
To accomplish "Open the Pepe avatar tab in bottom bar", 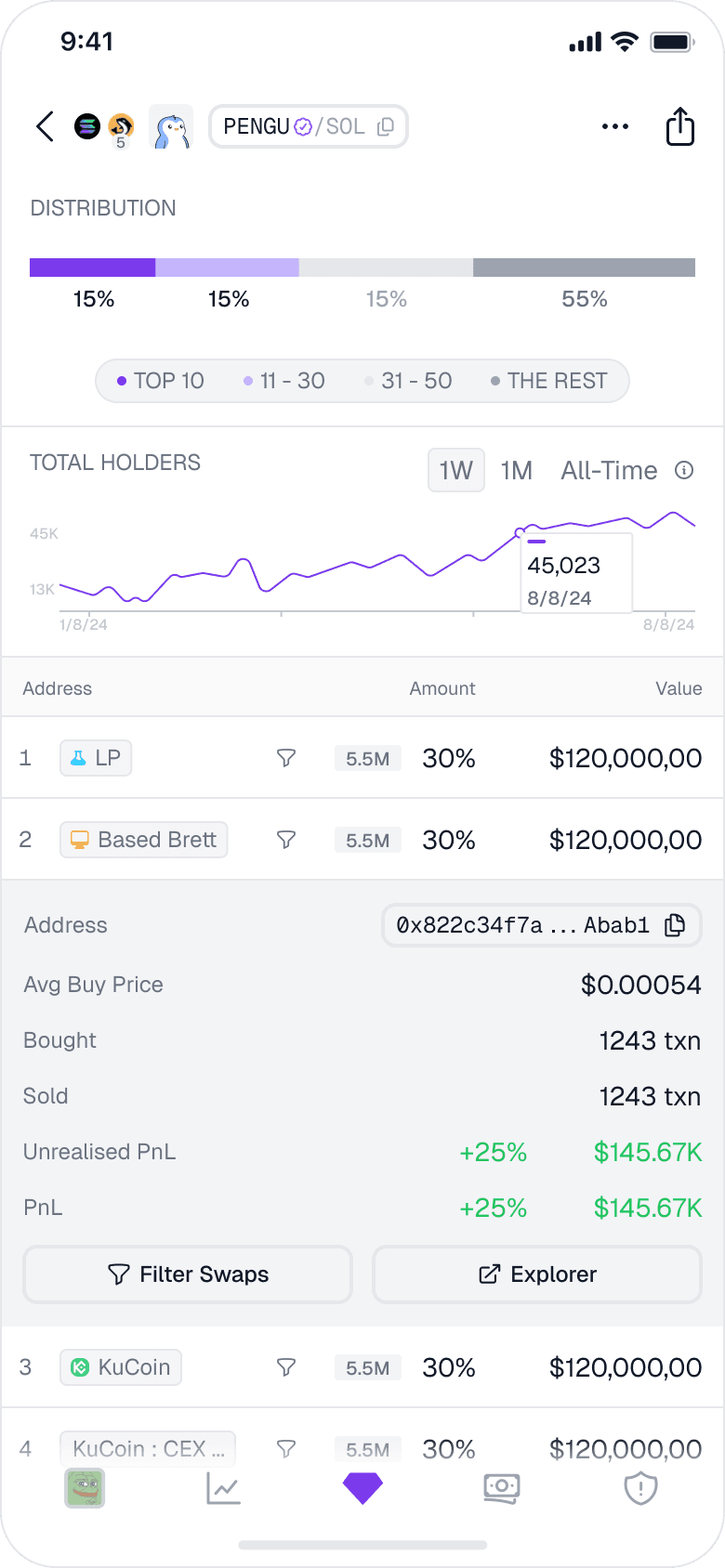I will [85, 1488].
